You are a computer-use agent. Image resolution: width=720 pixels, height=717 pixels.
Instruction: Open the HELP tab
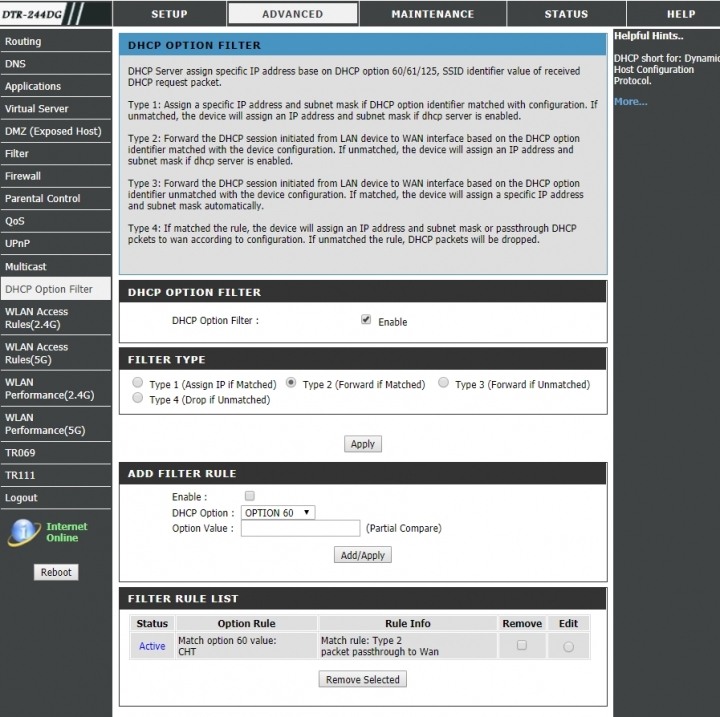click(x=673, y=14)
